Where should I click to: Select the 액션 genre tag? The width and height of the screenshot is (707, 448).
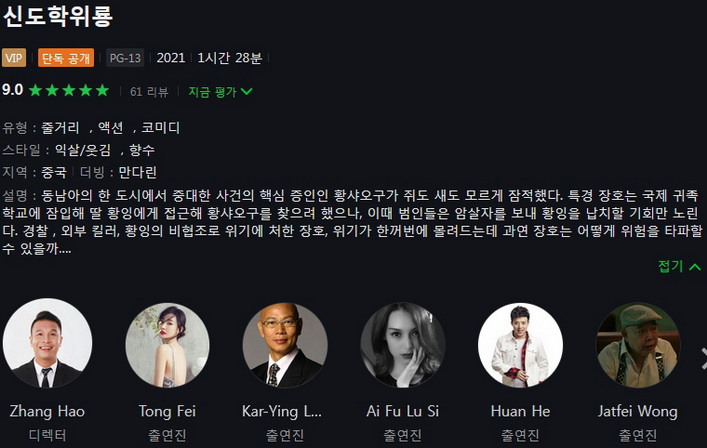tap(110, 128)
